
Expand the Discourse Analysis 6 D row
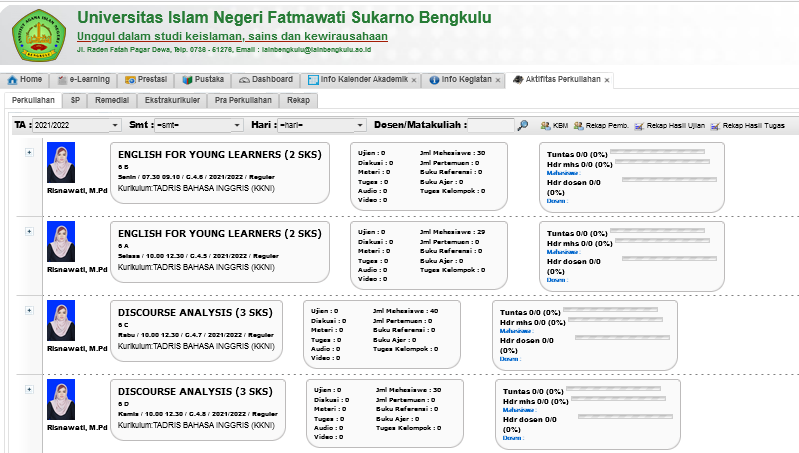29,390
